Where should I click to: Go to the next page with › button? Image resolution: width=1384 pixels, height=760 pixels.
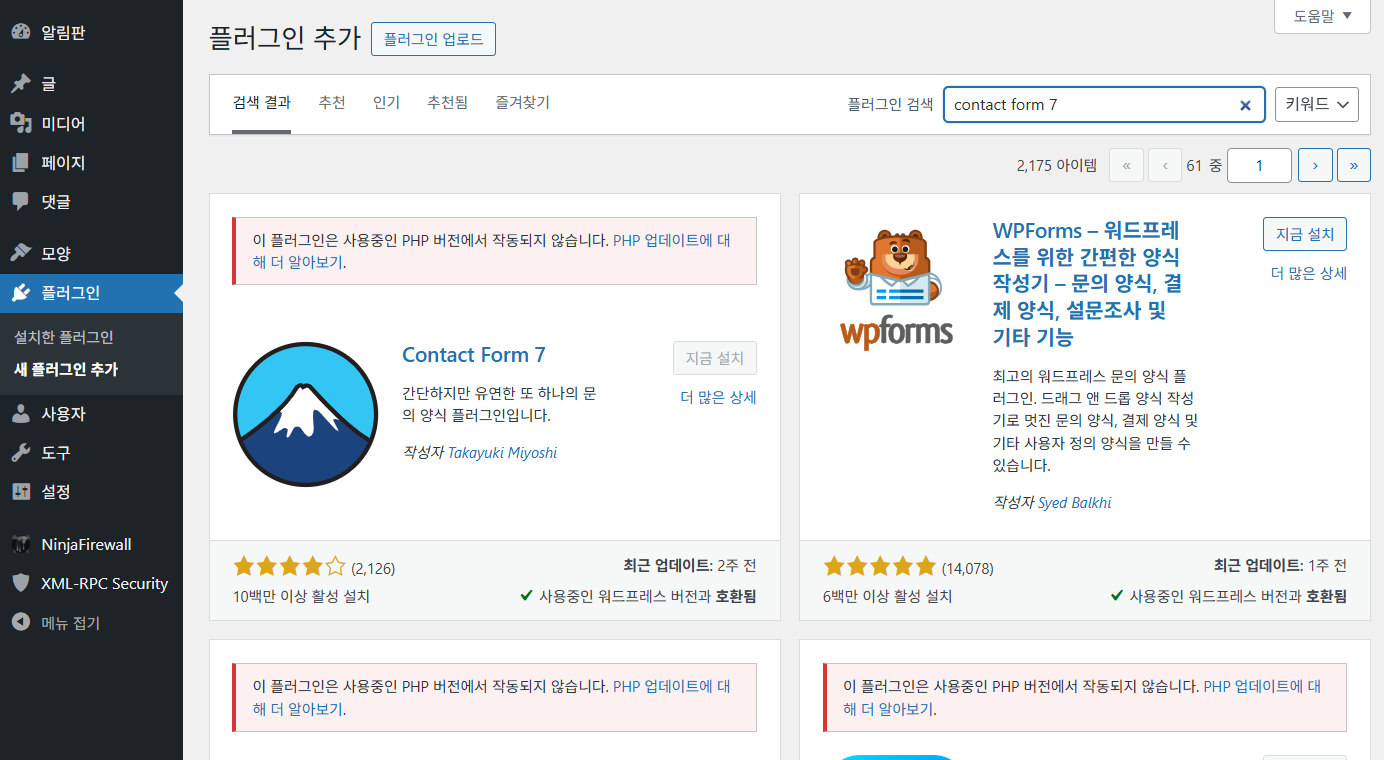1315,165
